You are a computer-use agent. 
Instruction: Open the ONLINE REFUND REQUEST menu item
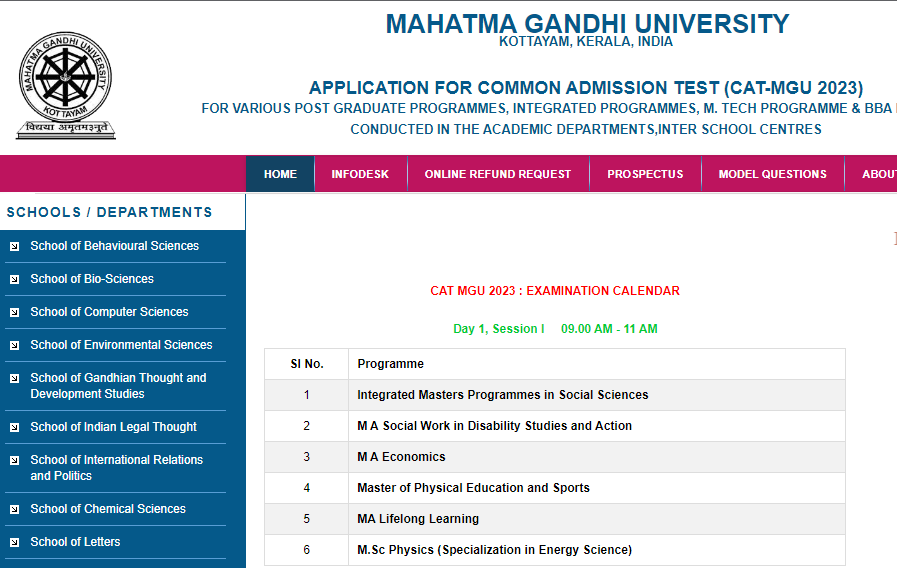pos(498,174)
